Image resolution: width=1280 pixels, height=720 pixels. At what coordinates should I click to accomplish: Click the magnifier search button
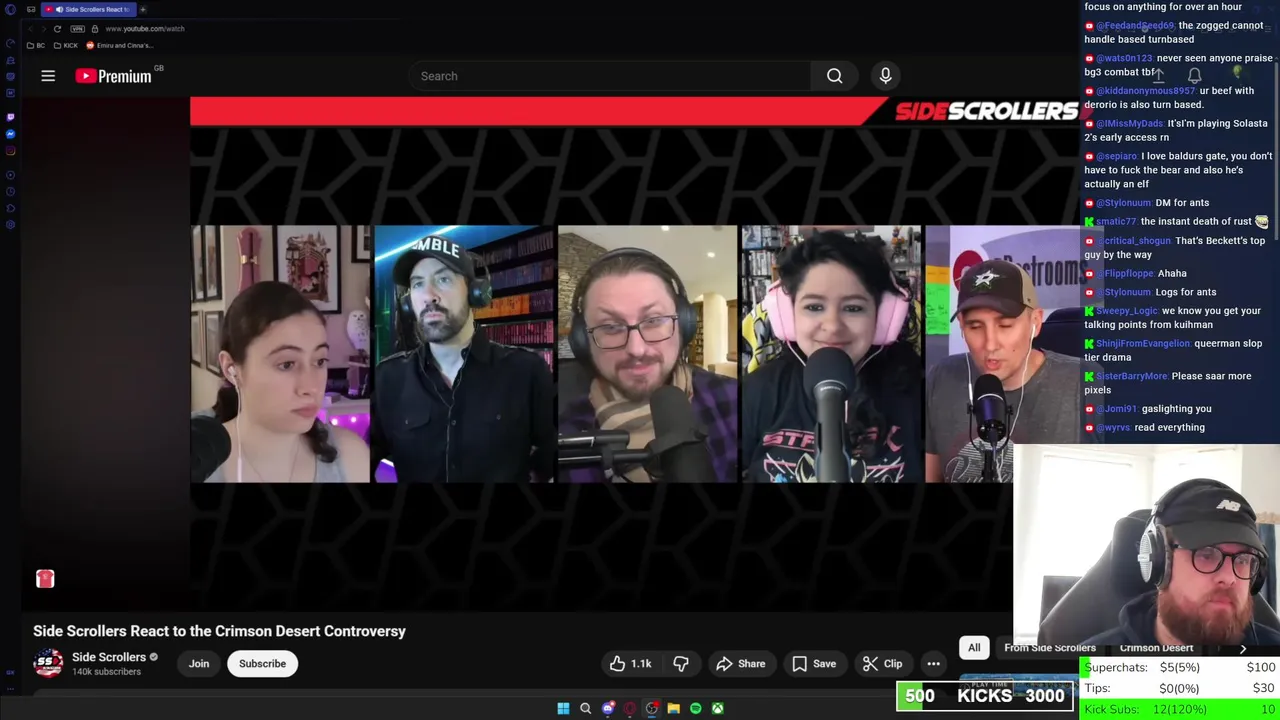coord(834,76)
